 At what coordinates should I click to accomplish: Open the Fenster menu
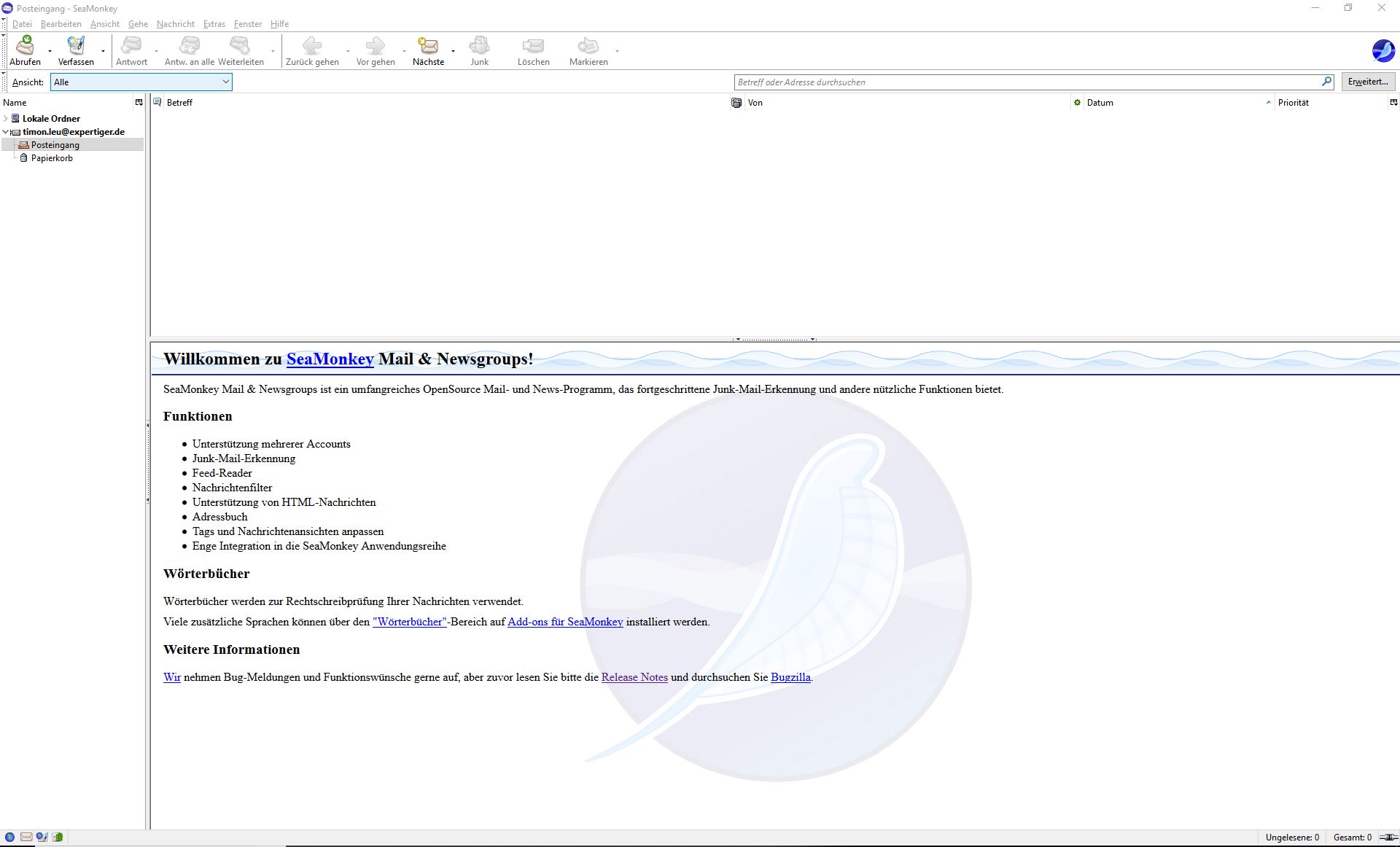click(248, 24)
